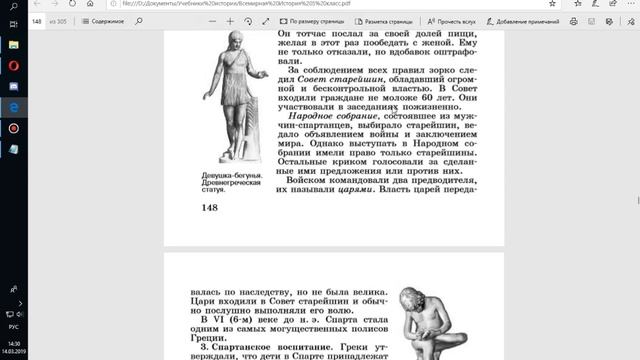Click the italic phrase Народное собрание
The width and height of the screenshot is (640, 360).
pyautogui.click(x=333, y=116)
